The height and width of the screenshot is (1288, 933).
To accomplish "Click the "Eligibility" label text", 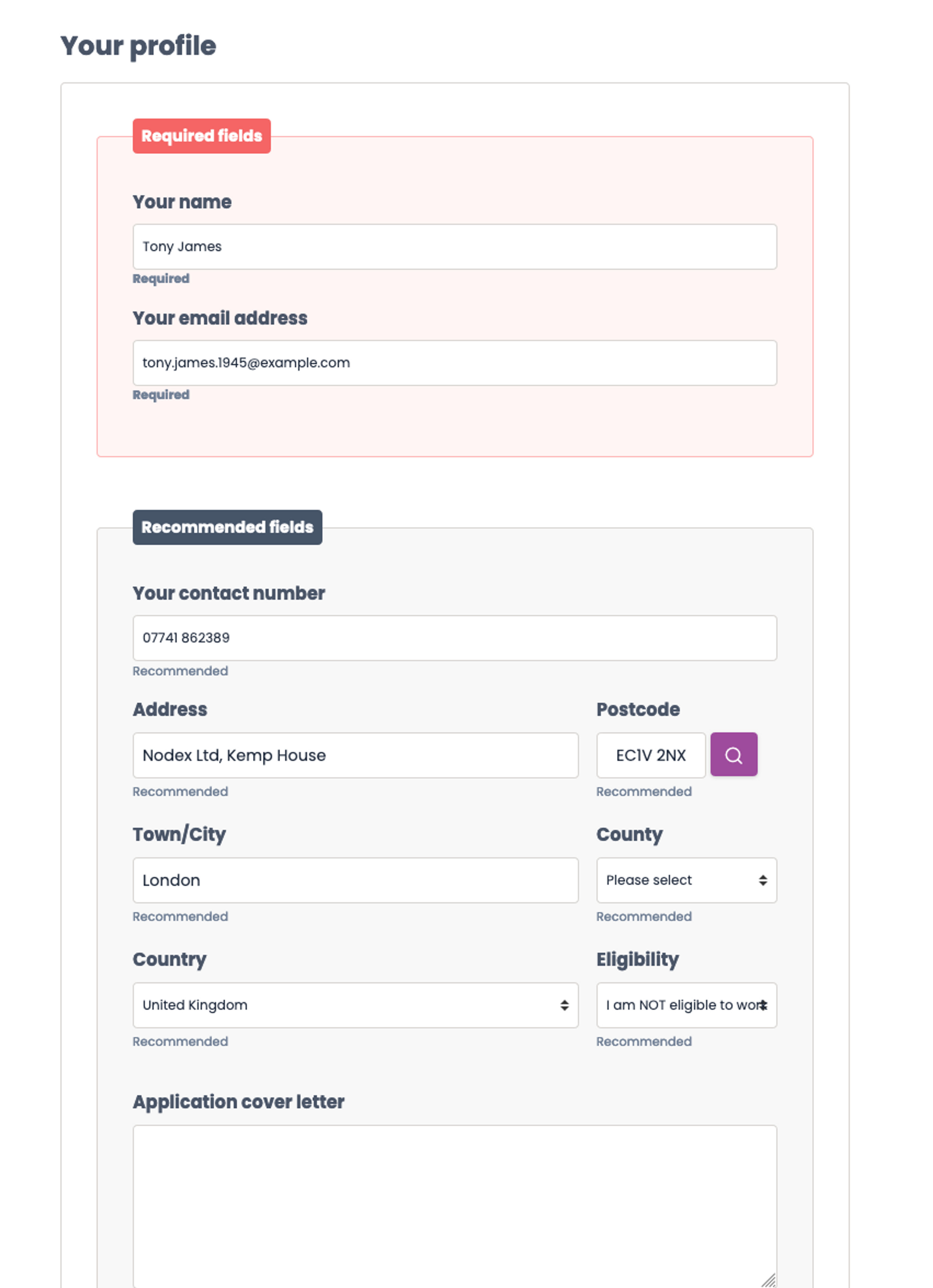I will [x=637, y=959].
